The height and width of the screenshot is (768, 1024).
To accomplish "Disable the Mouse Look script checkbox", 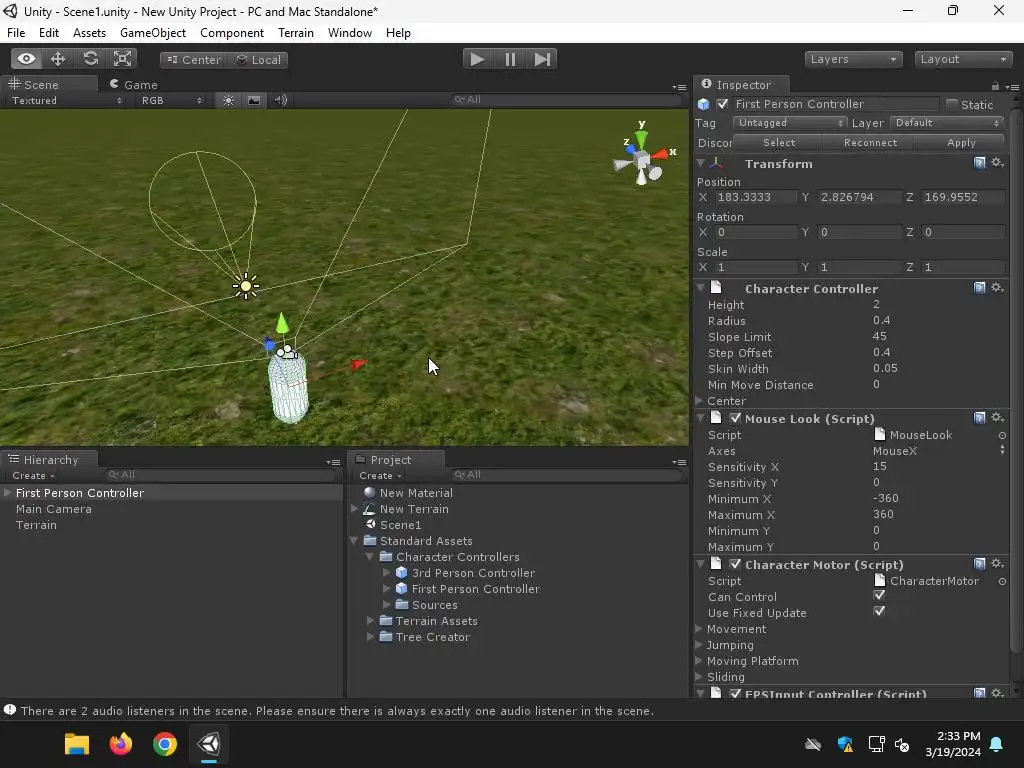I will point(735,418).
